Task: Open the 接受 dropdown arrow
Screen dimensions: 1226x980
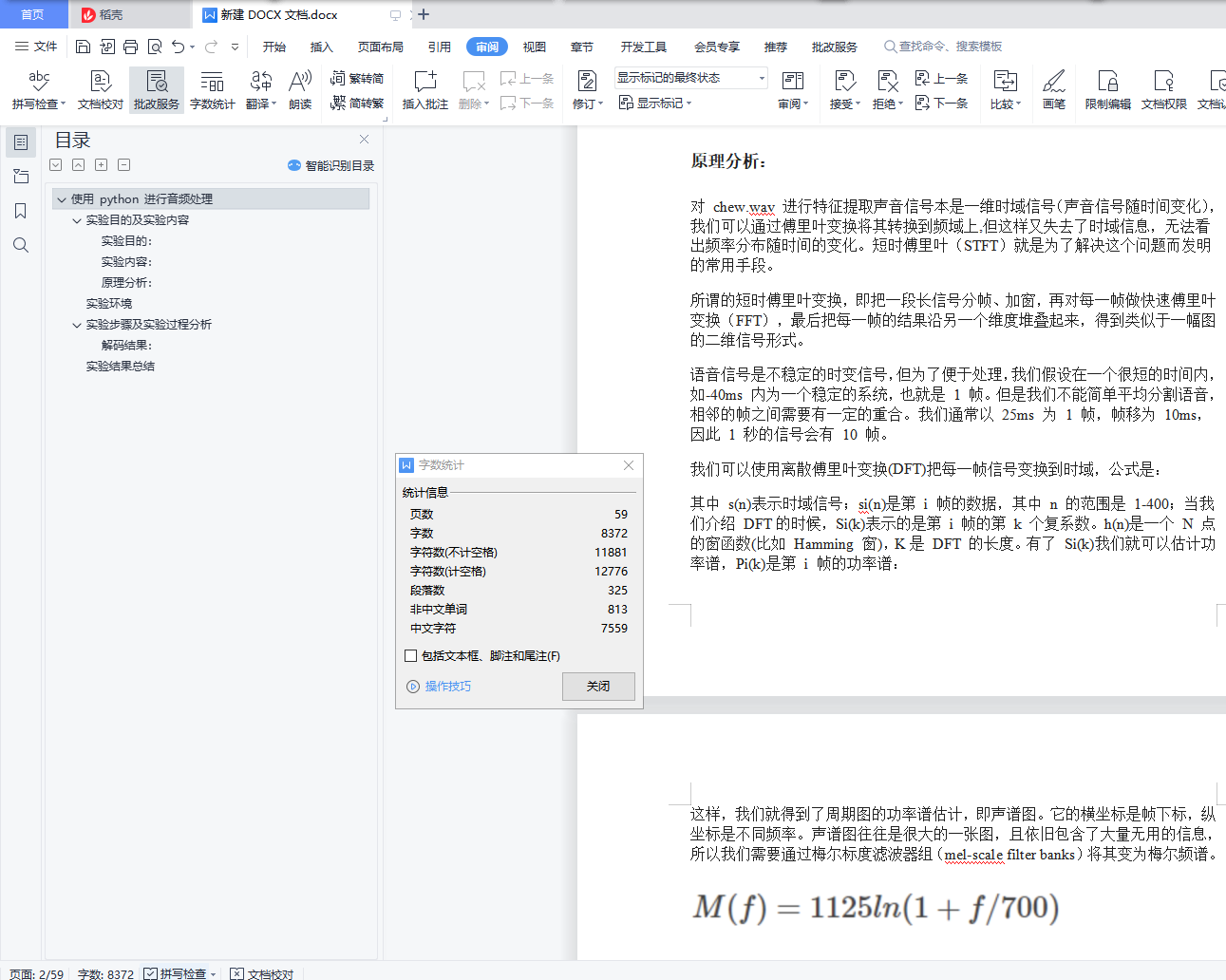Action: click(x=858, y=104)
